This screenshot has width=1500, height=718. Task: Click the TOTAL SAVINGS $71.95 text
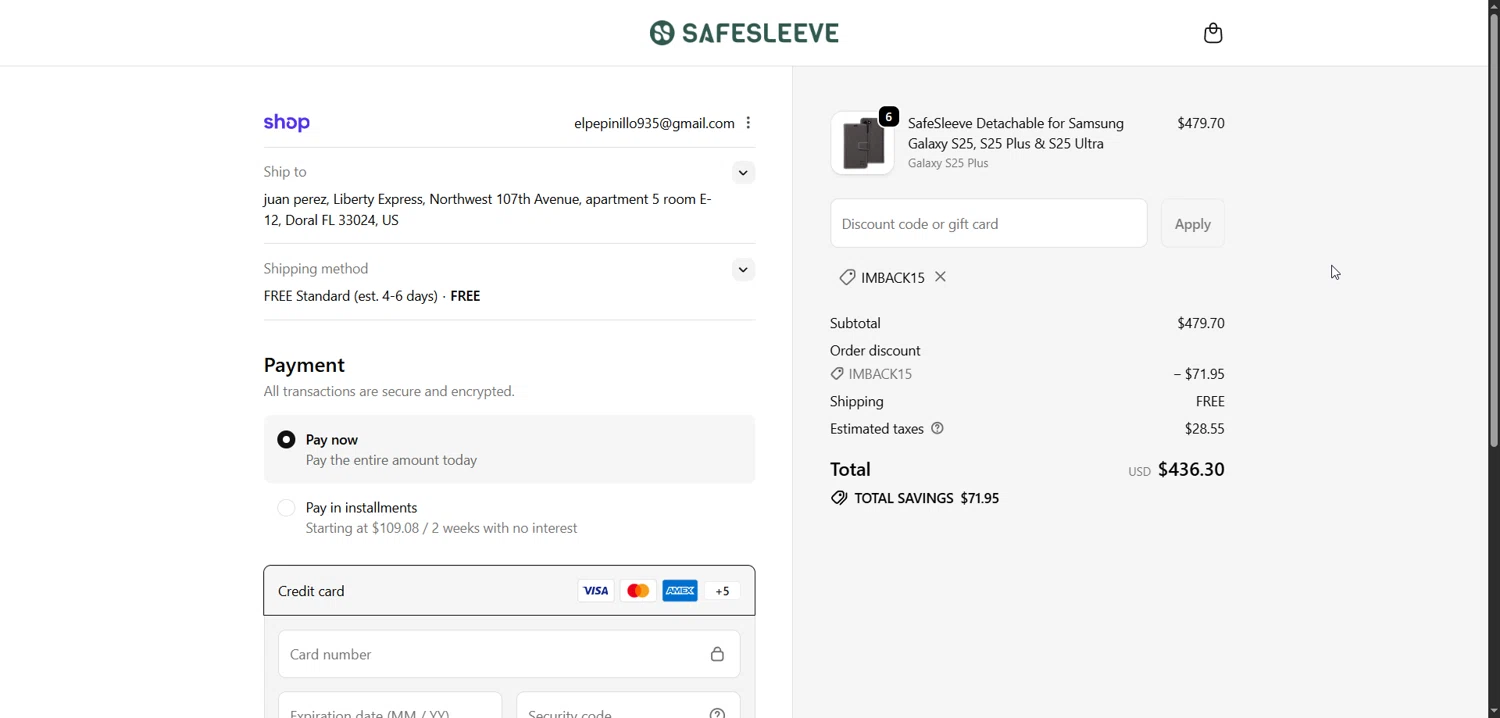pos(927,498)
